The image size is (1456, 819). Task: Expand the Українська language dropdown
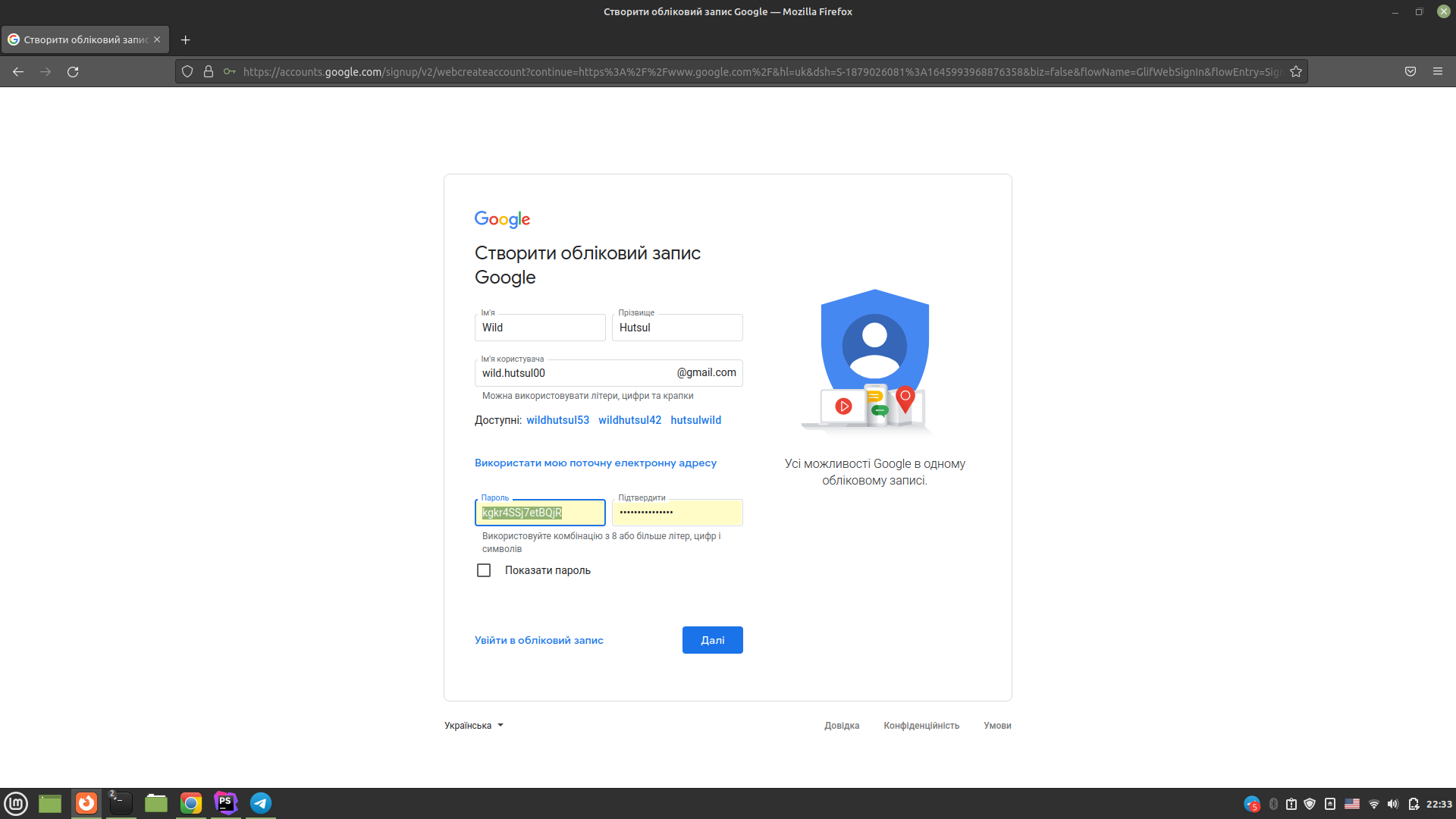474,726
